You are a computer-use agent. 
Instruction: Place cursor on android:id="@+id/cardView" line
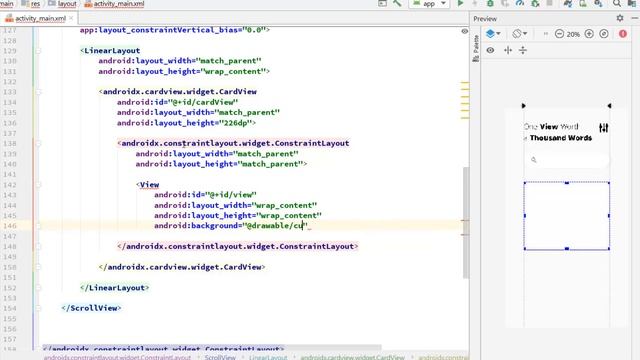click(x=177, y=102)
